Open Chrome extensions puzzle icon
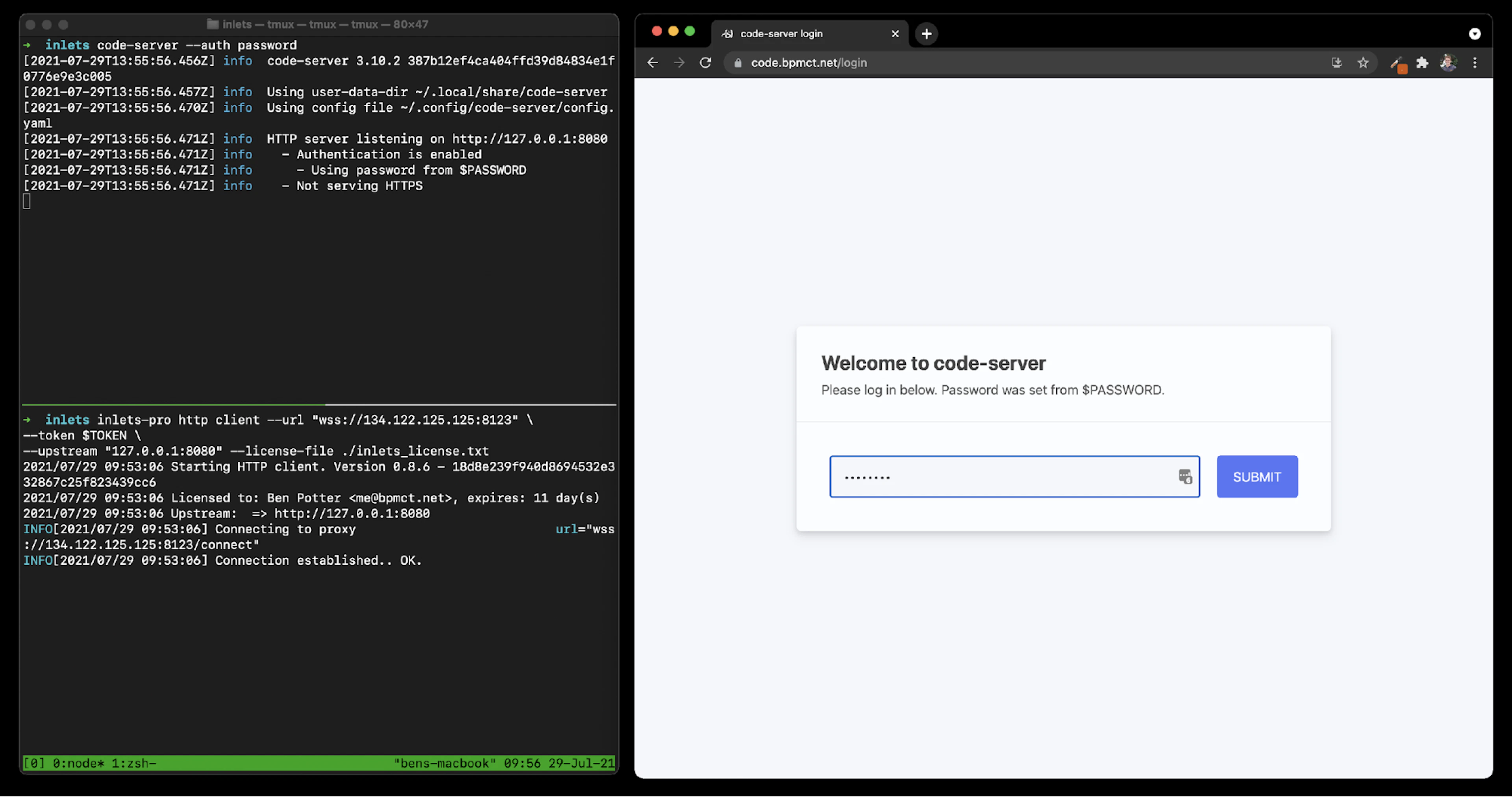The image size is (1512, 797). click(1422, 63)
